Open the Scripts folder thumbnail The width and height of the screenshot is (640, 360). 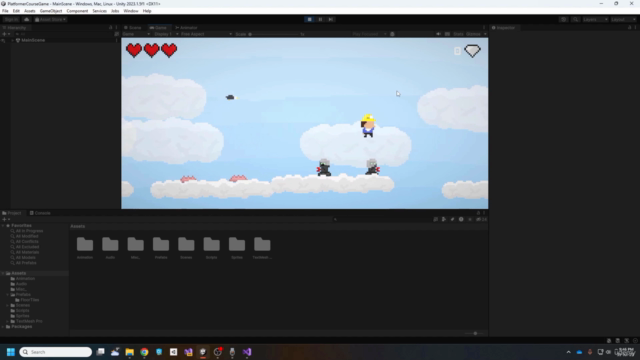pyautogui.click(x=211, y=245)
